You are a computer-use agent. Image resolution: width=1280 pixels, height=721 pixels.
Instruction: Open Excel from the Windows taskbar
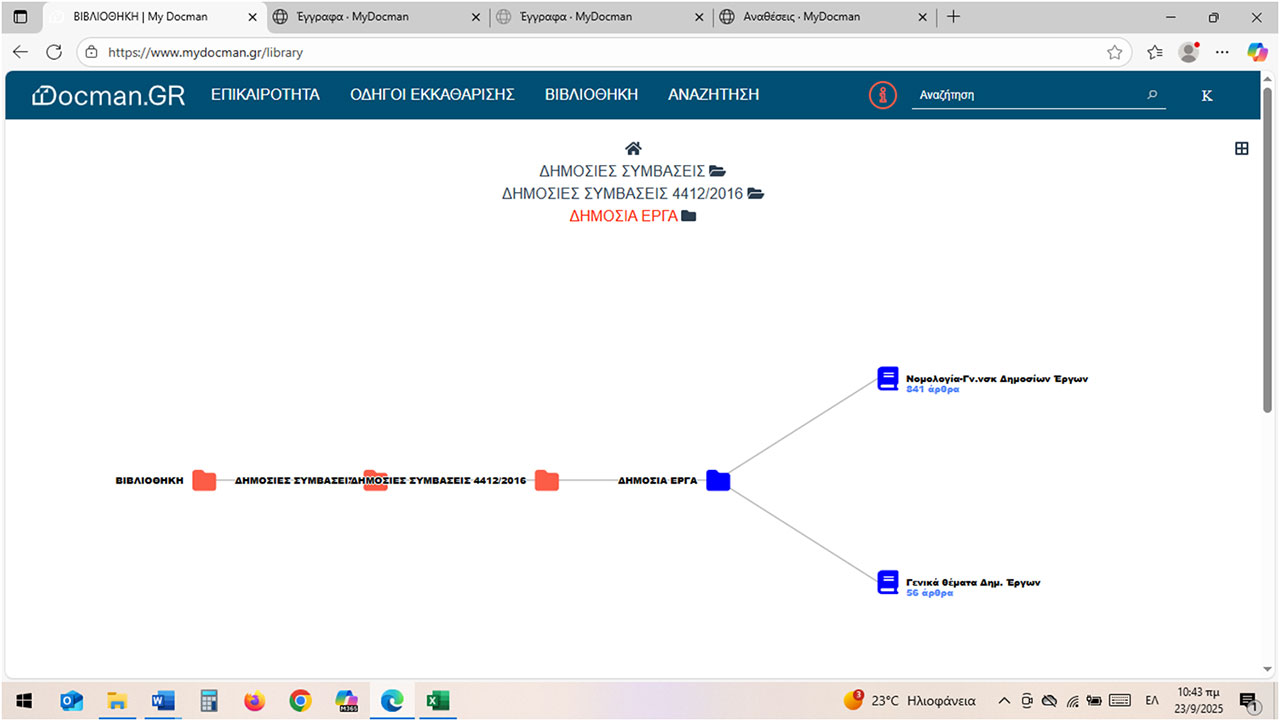437,701
